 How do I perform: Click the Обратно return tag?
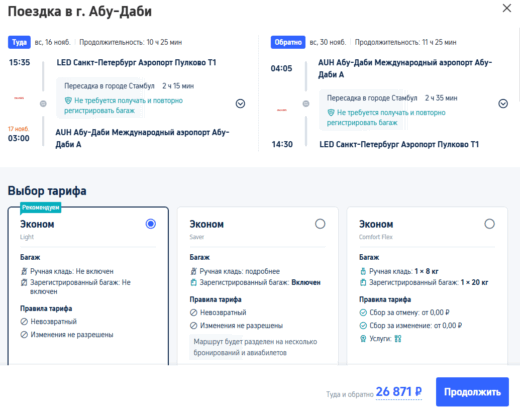288,42
